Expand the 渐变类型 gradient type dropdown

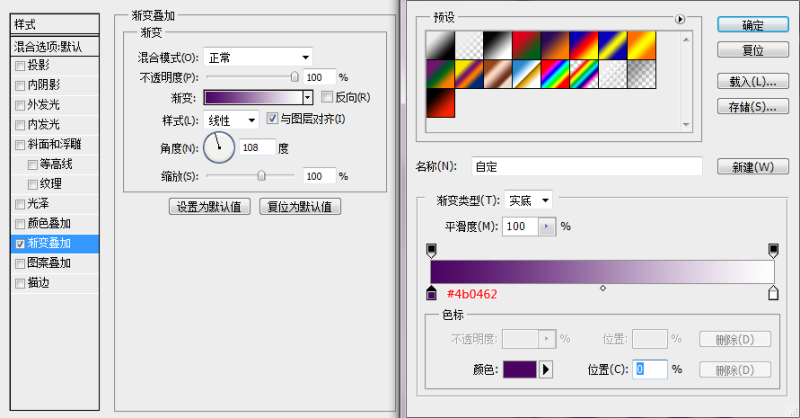click(x=529, y=200)
